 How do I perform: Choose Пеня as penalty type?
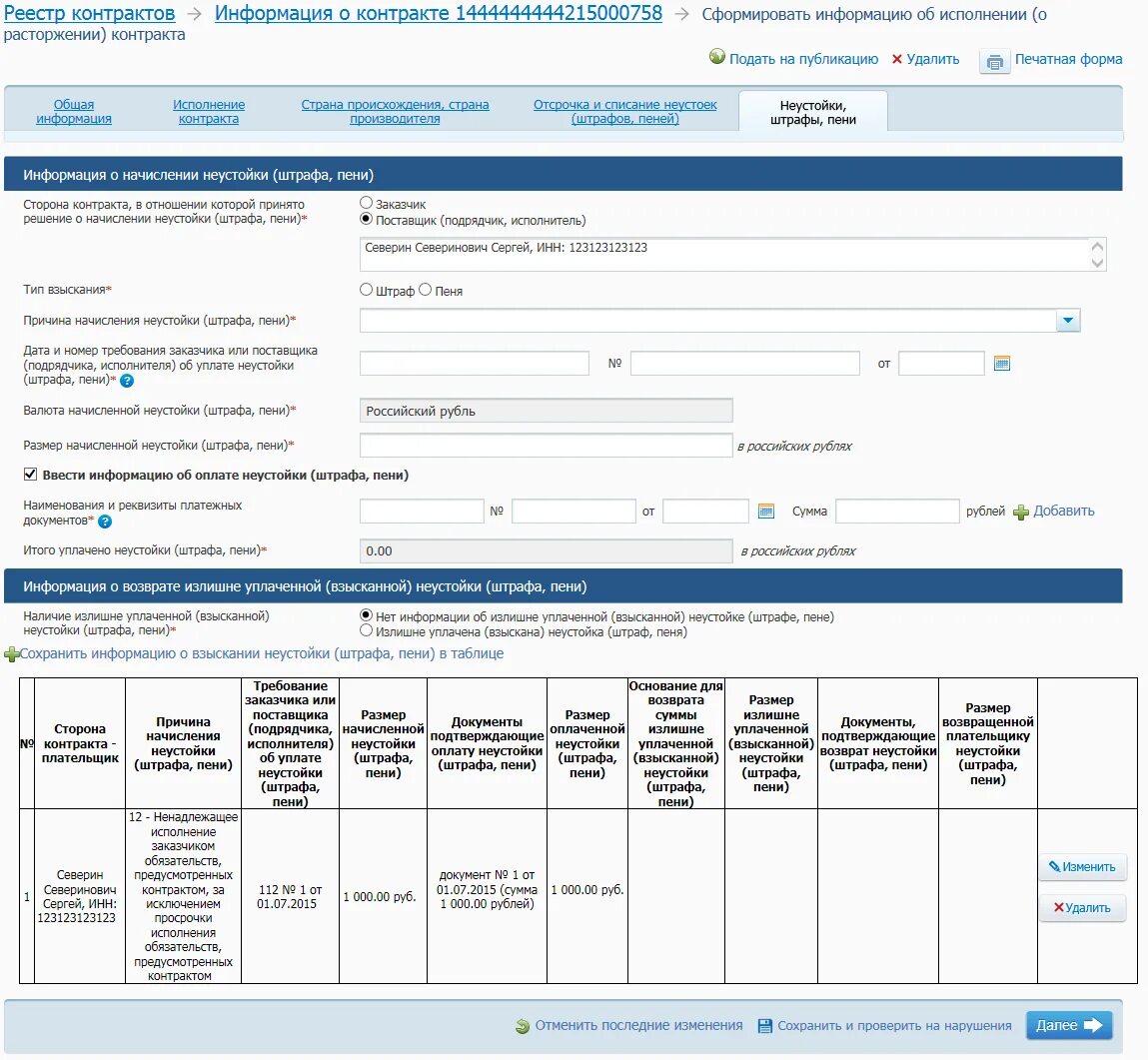pyautogui.click(x=426, y=290)
